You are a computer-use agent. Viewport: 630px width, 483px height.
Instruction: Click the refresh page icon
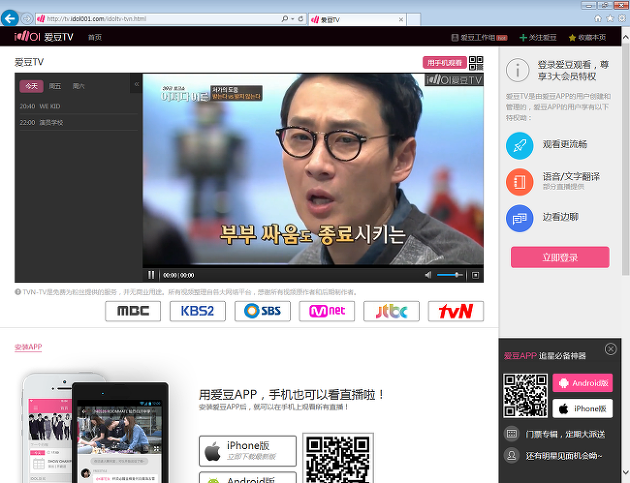click(x=301, y=18)
